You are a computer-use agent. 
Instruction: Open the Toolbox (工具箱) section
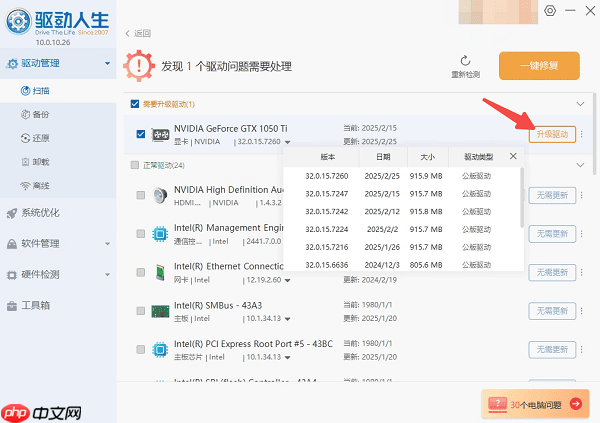click(x=58, y=305)
